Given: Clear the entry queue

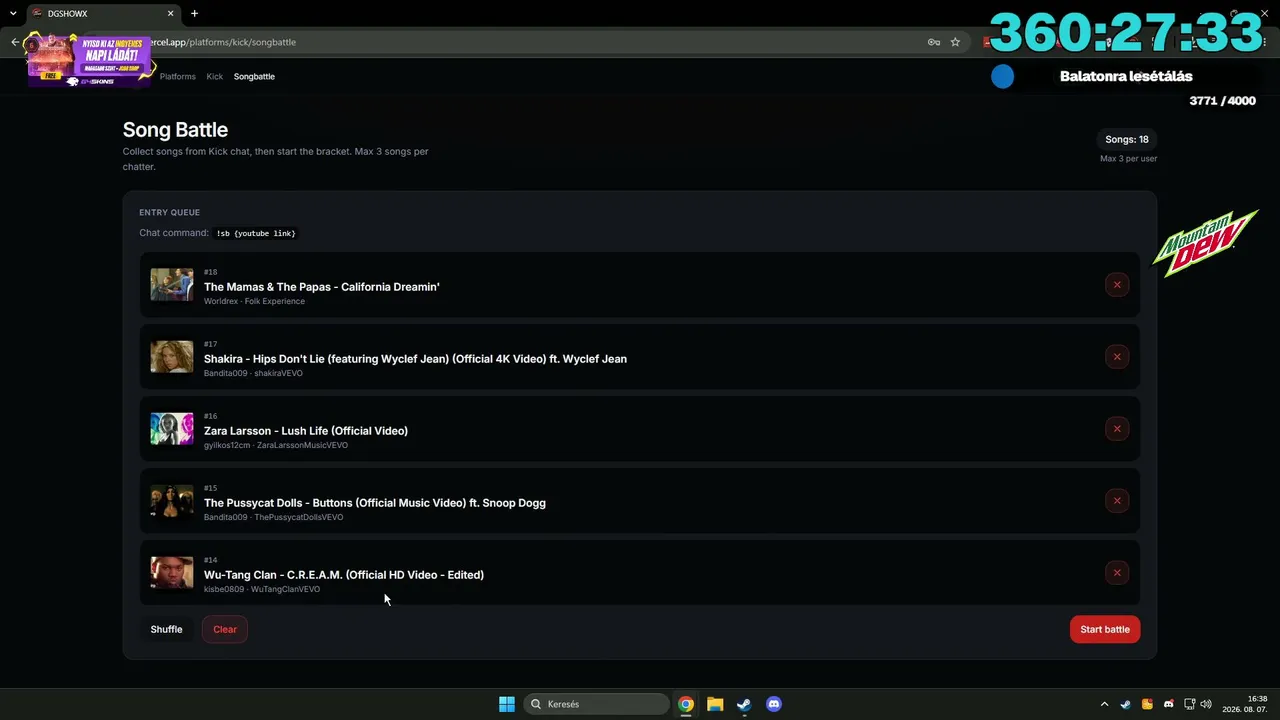Looking at the screenshot, I should [x=225, y=629].
